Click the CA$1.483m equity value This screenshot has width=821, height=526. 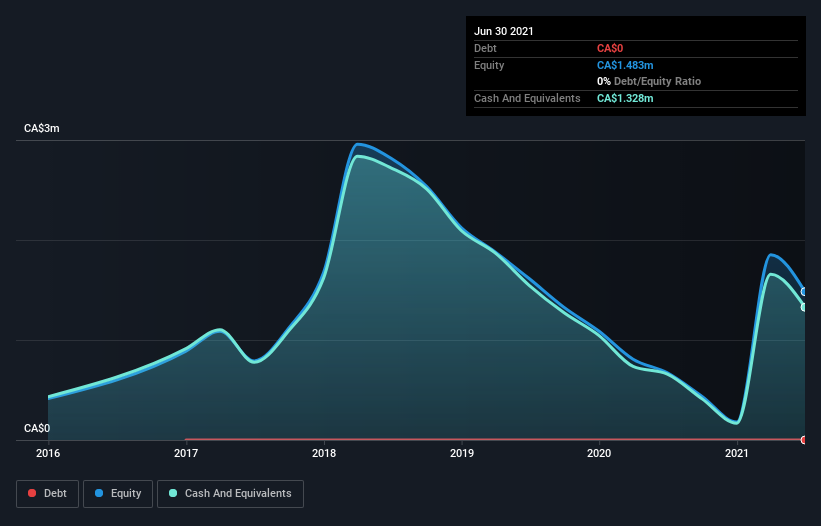[625, 65]
